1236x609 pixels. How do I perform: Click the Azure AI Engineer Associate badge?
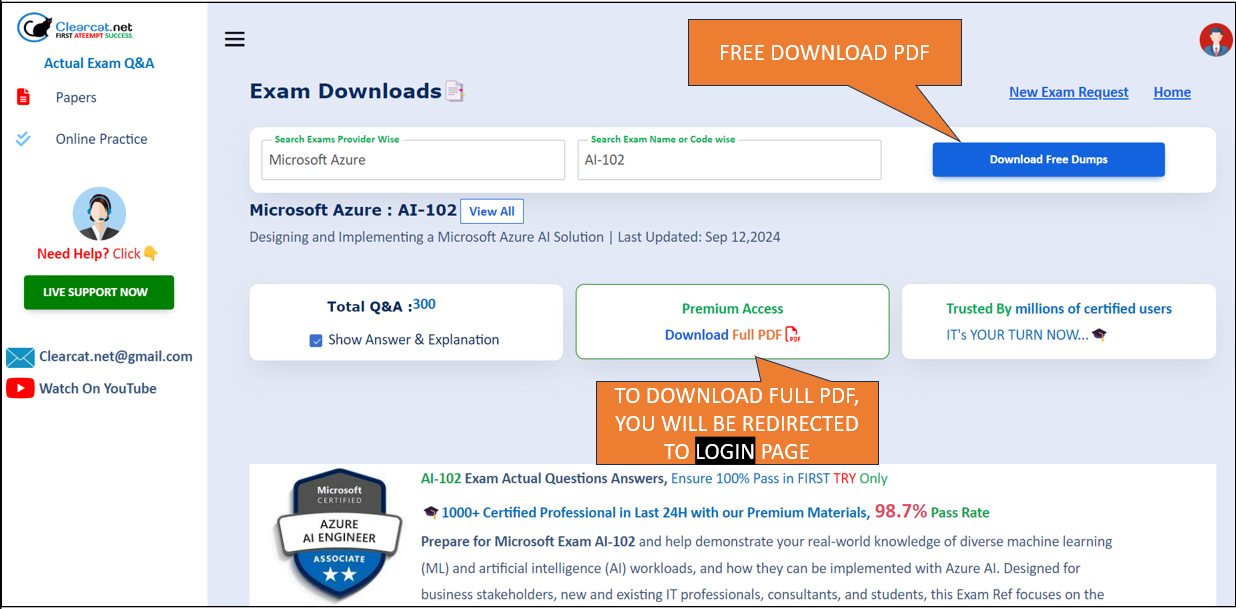[339, 534]
